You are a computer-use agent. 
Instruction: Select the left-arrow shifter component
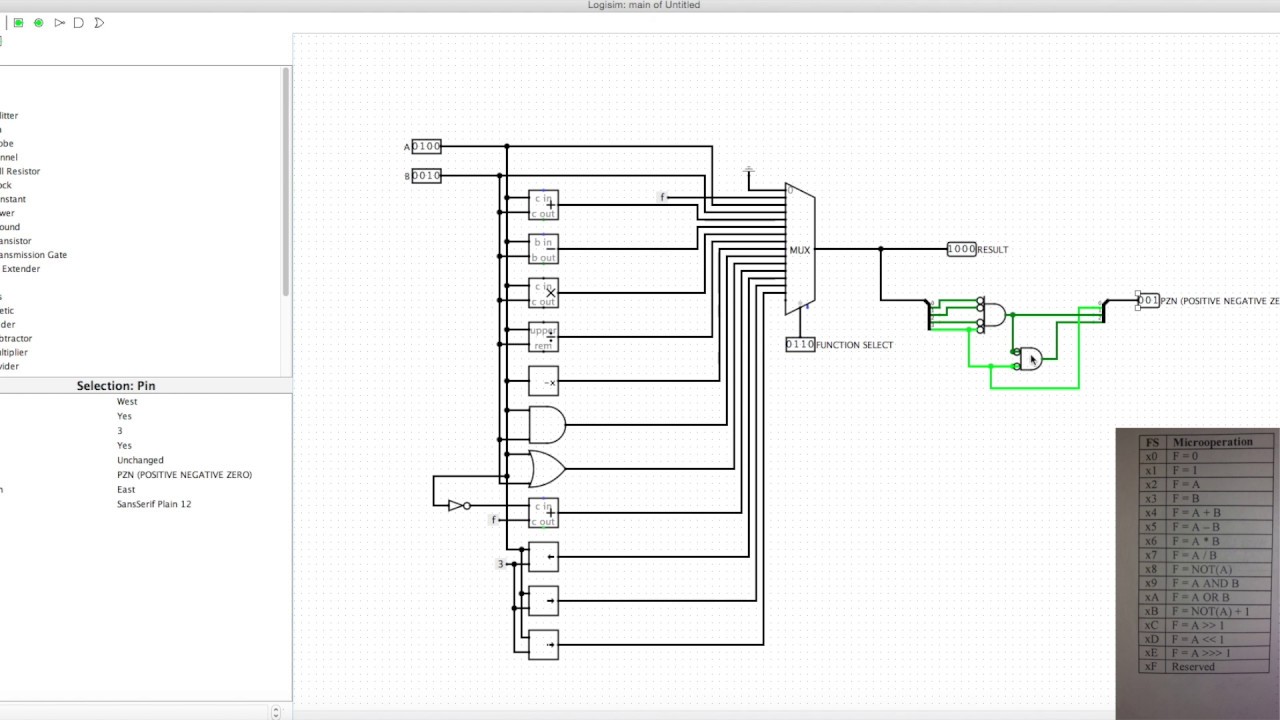pos(543,557)
